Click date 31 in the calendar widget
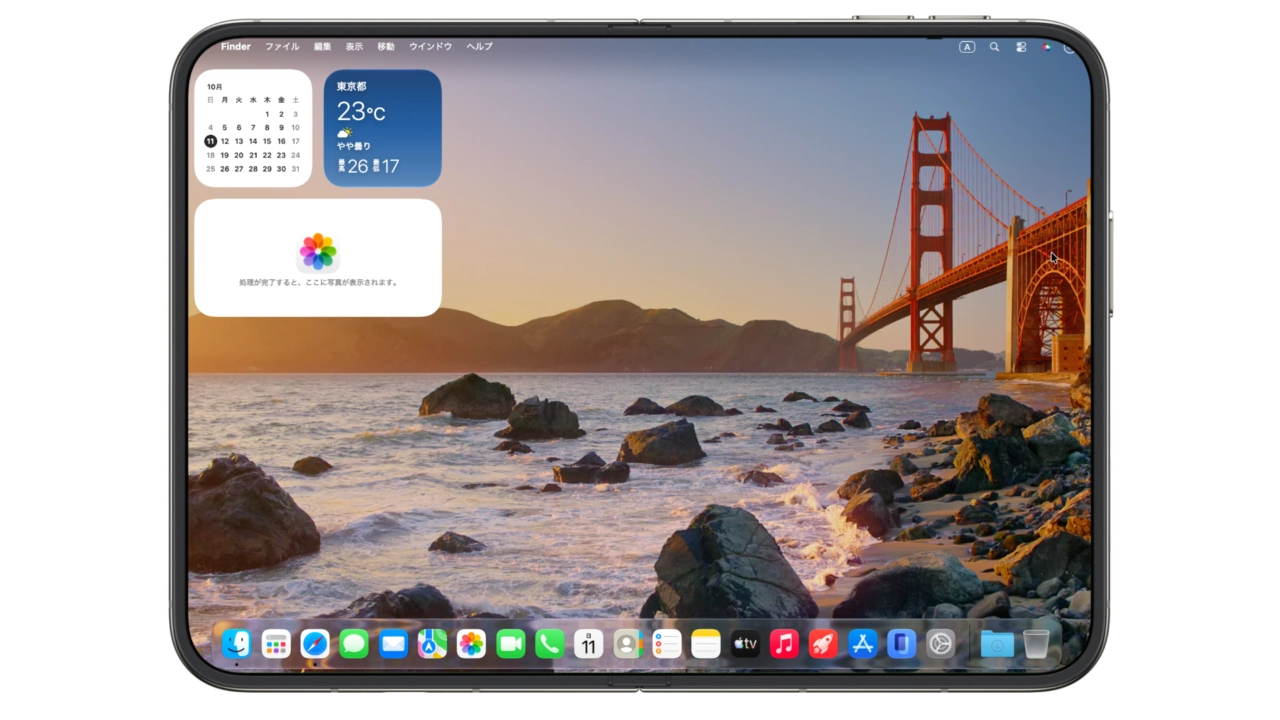Viewport: 1280px width, 720px height. [x=295, y=169]
